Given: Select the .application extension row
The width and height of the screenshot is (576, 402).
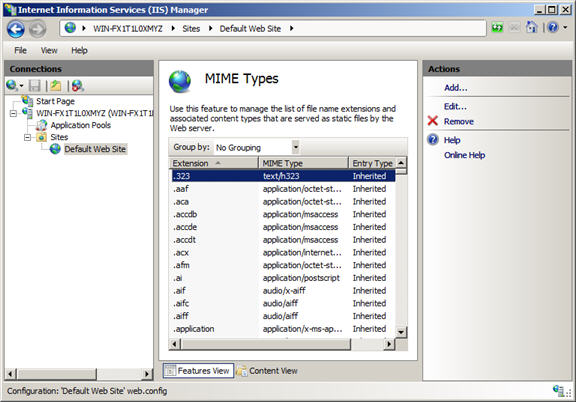Looking at the screenshot, I should tap(283, 329).
